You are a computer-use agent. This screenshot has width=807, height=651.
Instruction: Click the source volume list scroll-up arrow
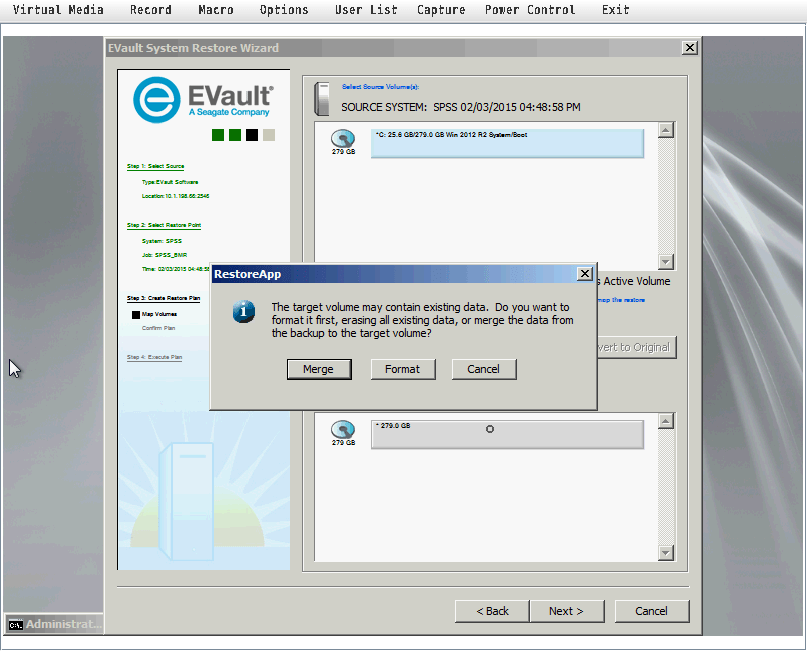[x=666, y=130]
